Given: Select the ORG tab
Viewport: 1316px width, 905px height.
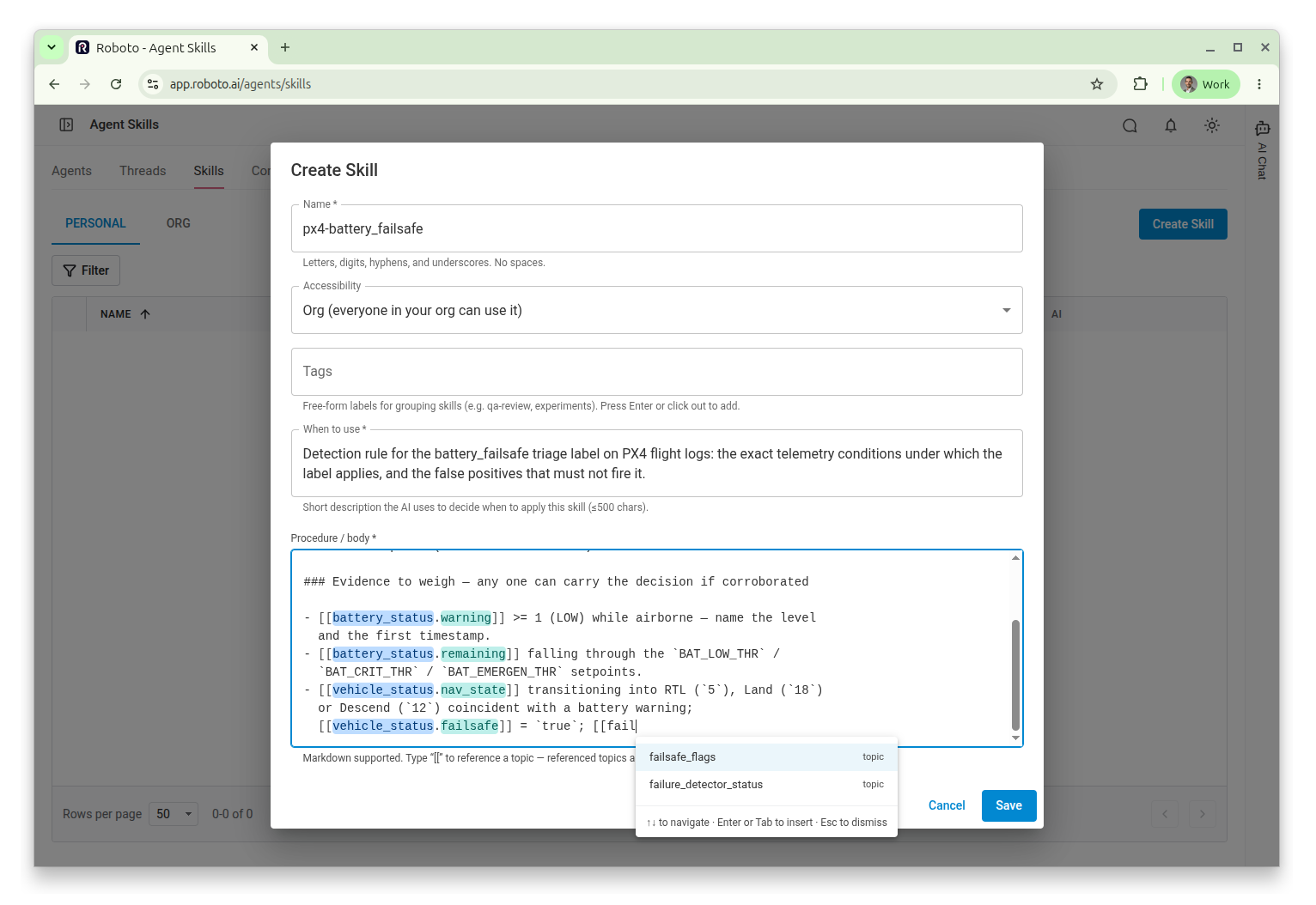Looking at the screenshot, I should click(x=179, y=223).
